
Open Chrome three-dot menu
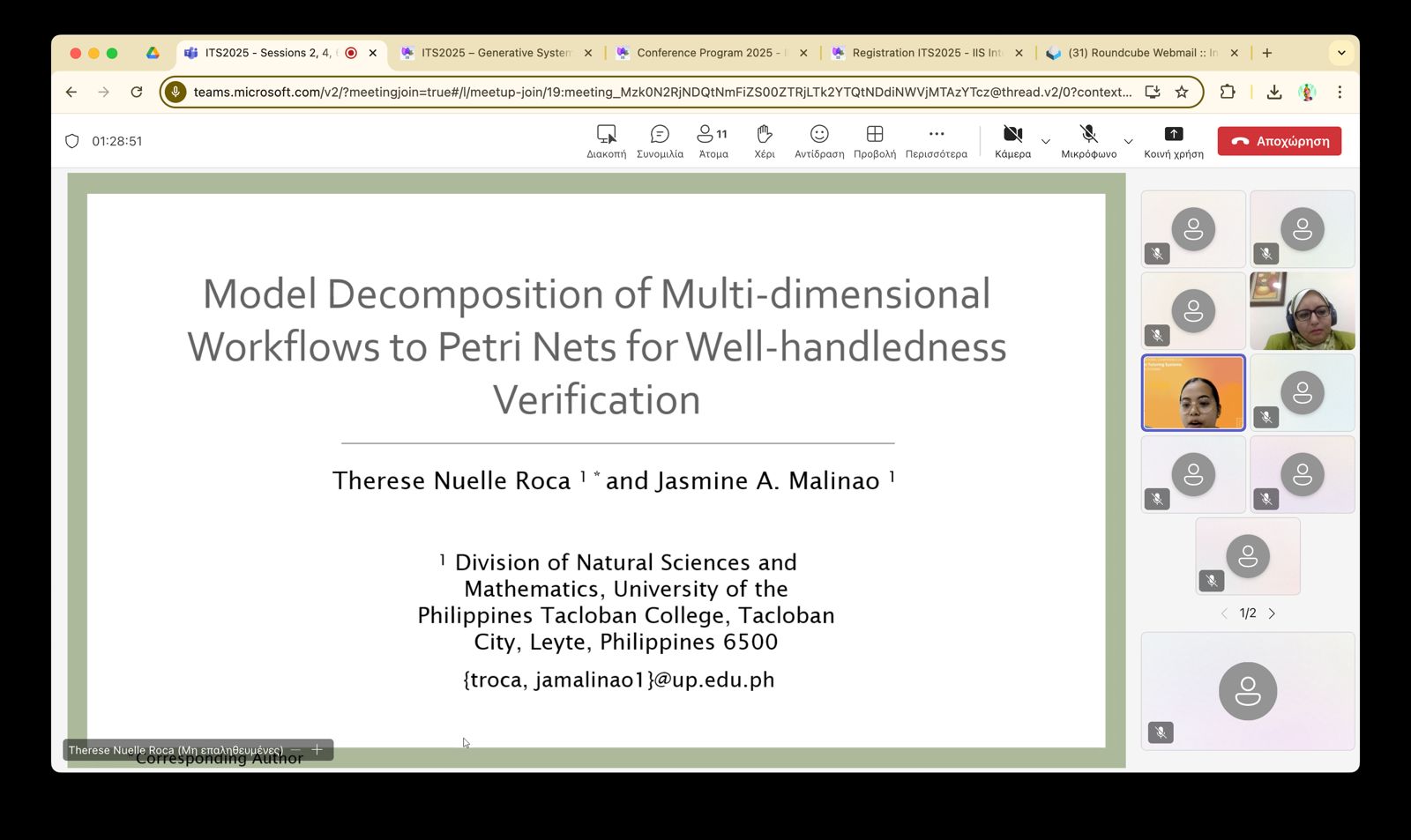(x=1340, y=92)
